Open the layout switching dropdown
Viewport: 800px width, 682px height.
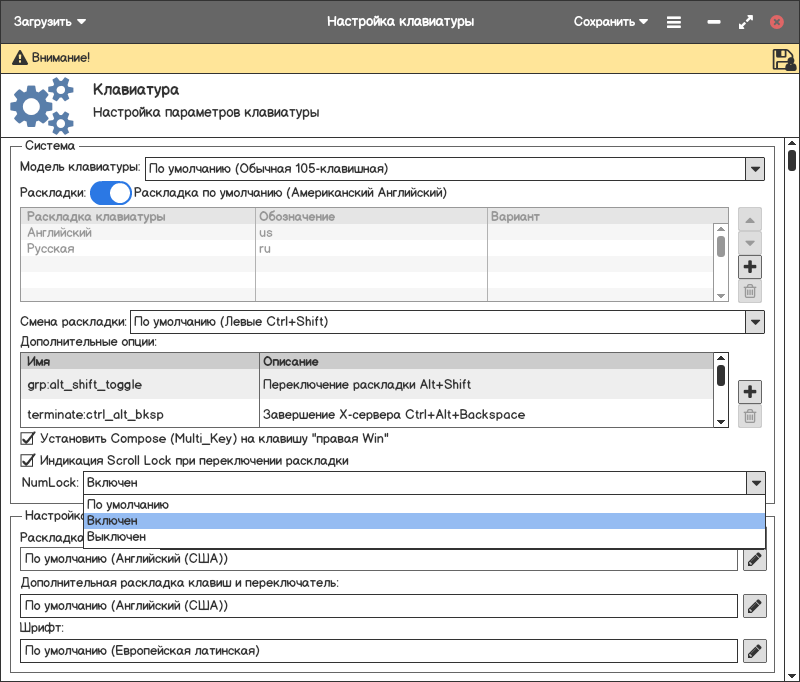[x=755, y=322]
